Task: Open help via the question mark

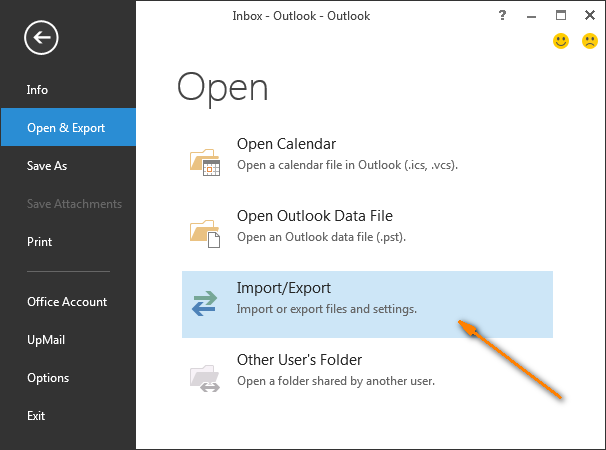Action: coord(502,15)
